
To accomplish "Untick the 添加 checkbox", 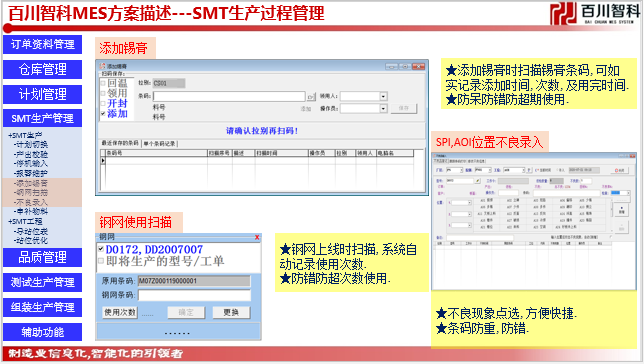I will (x=103, y=114).
